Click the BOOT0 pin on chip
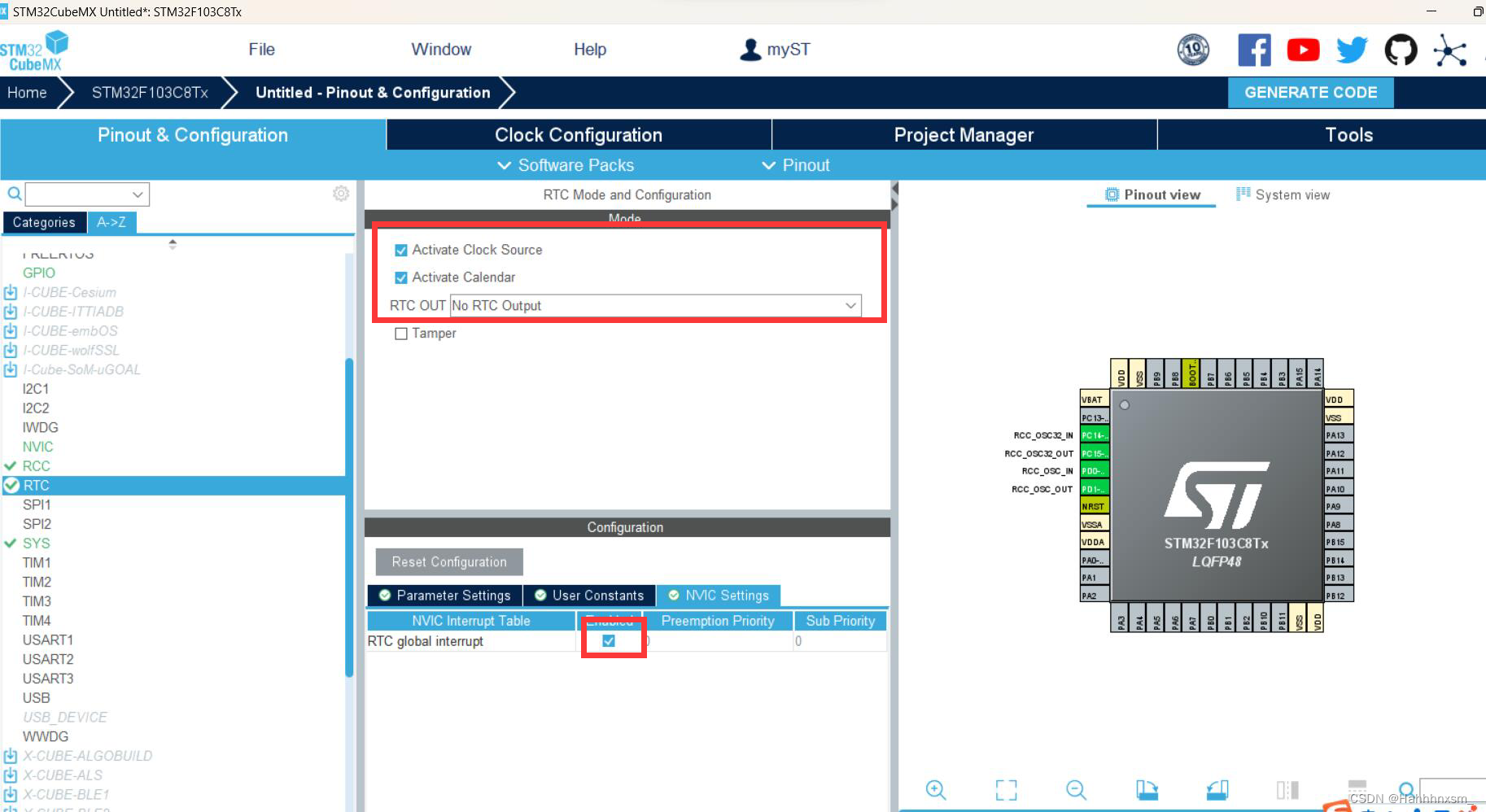The height and width of the screenshot is (812, 1486). pyautogui.click(x=1191, y=373)
